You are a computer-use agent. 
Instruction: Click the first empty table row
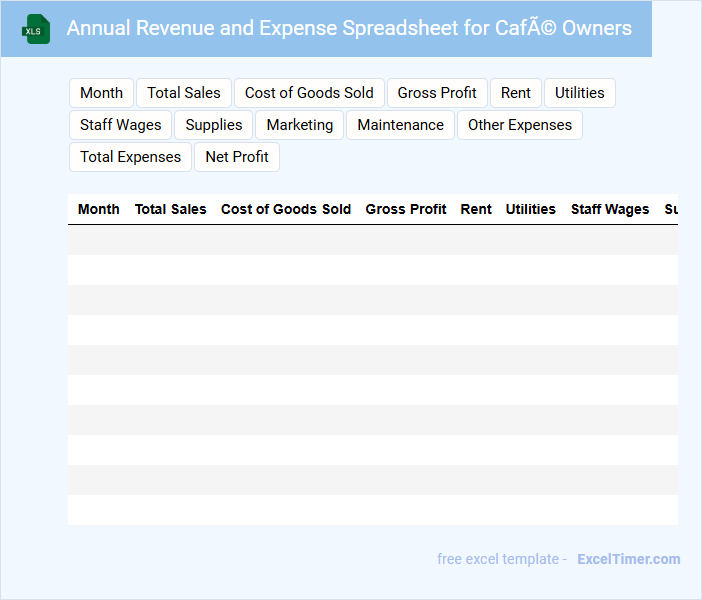click(x=372, y=240)
